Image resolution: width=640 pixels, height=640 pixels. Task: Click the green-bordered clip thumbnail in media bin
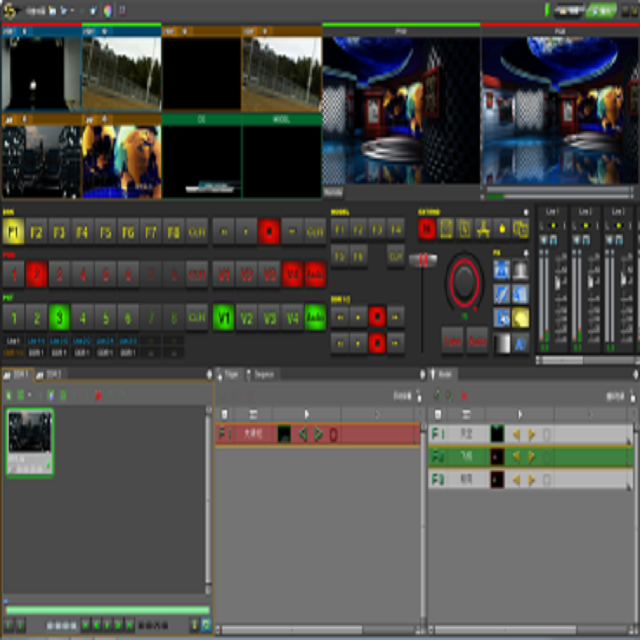30,442
